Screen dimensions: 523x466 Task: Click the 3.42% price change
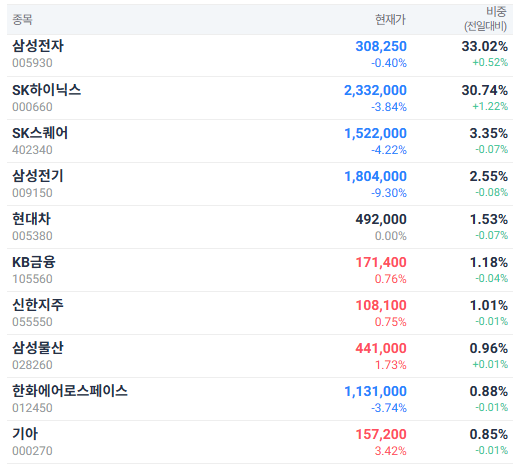(391, 451)
